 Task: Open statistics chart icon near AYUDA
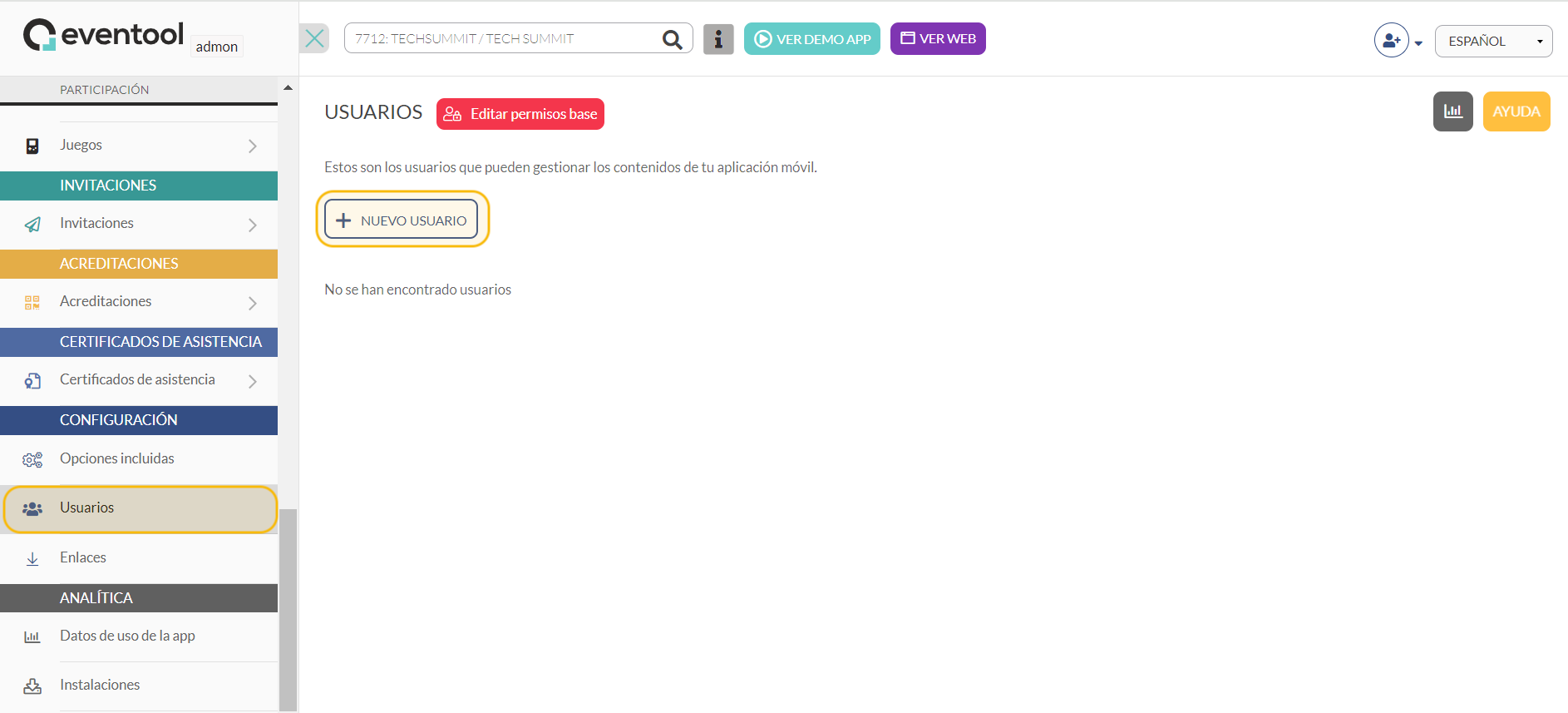[x=1452, y=111]
